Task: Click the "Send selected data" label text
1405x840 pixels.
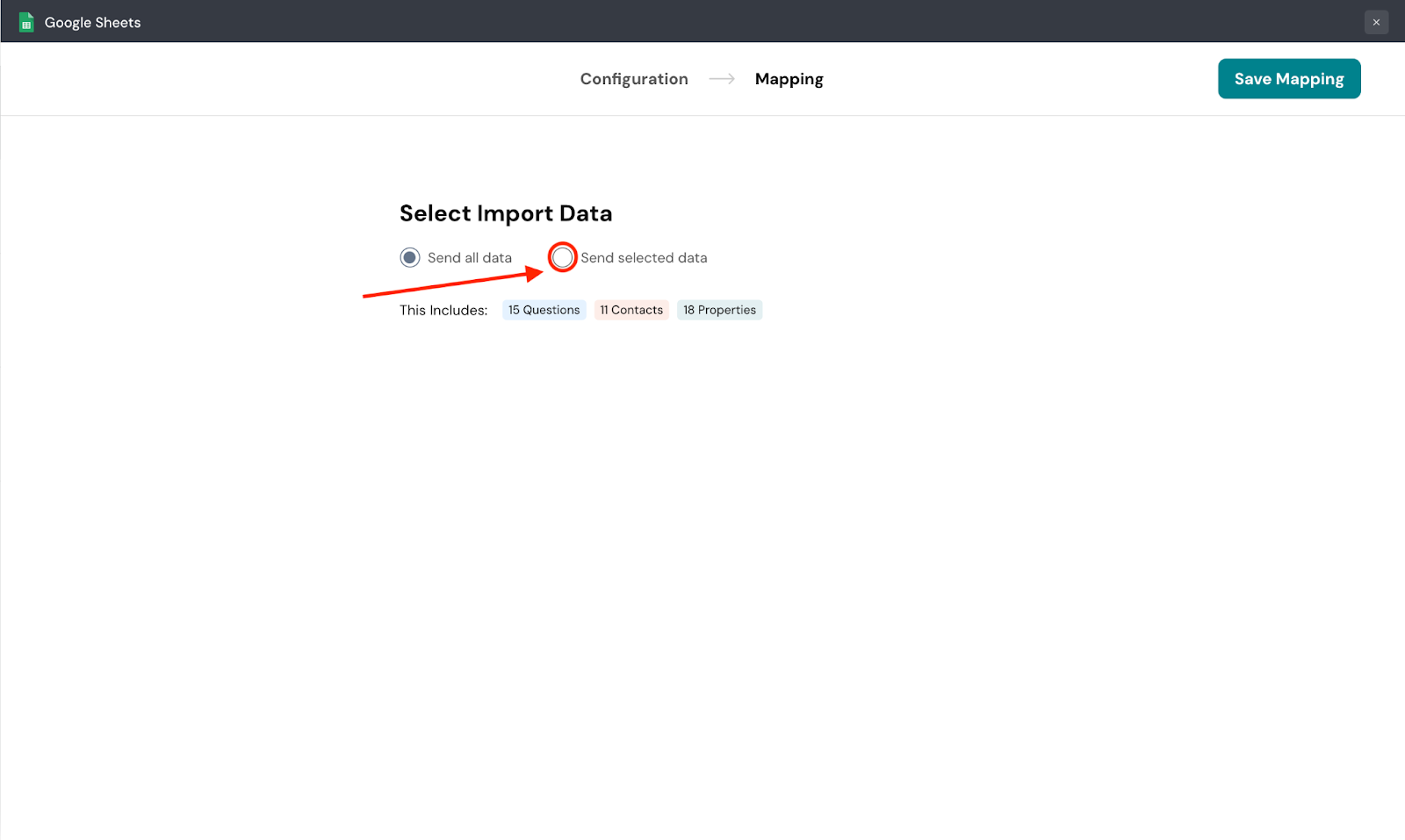Action: pyautogui.click(x=644, y=257)
